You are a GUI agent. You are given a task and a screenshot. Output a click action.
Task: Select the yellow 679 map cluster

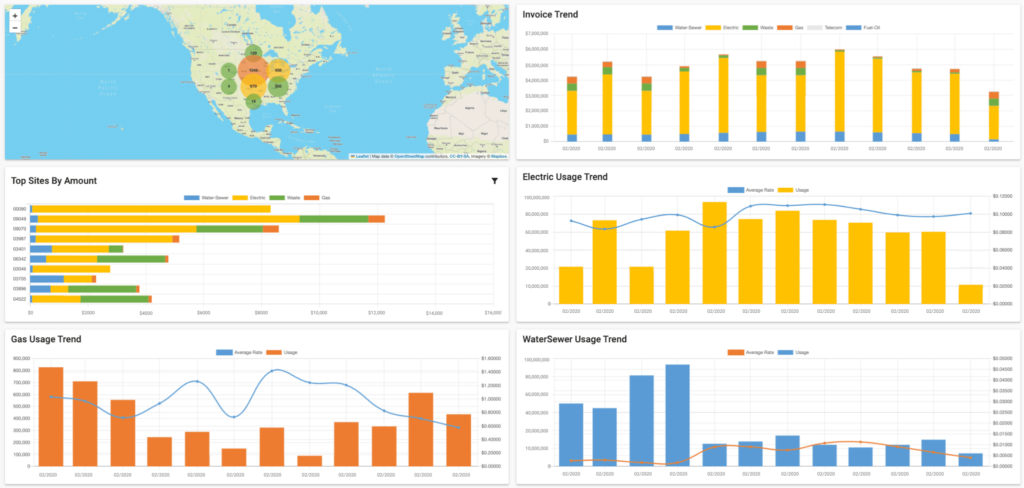click(254, 86)
